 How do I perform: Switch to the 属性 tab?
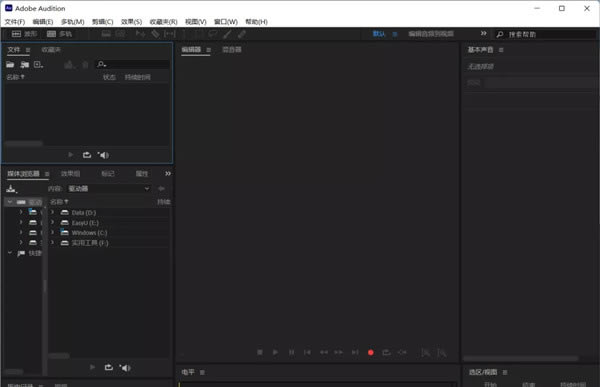pyautogui.click(x=142, y=174)
